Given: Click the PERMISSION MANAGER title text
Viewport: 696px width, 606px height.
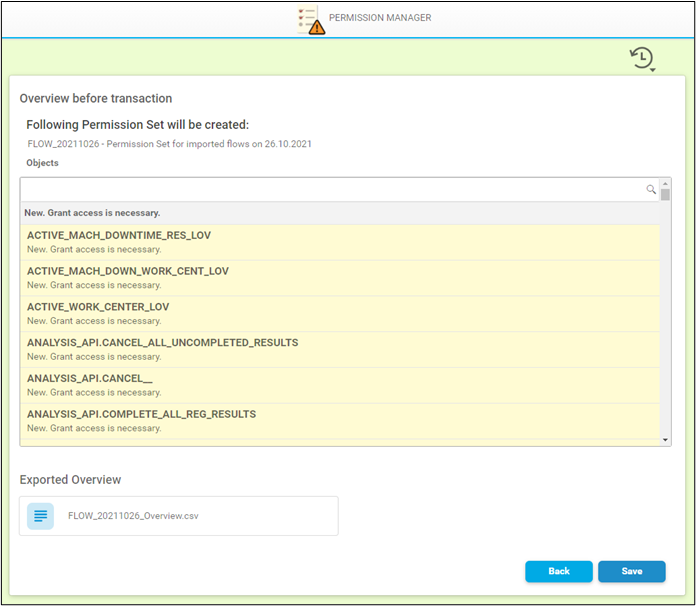Looking at the screenshot, I should [380, 18].
